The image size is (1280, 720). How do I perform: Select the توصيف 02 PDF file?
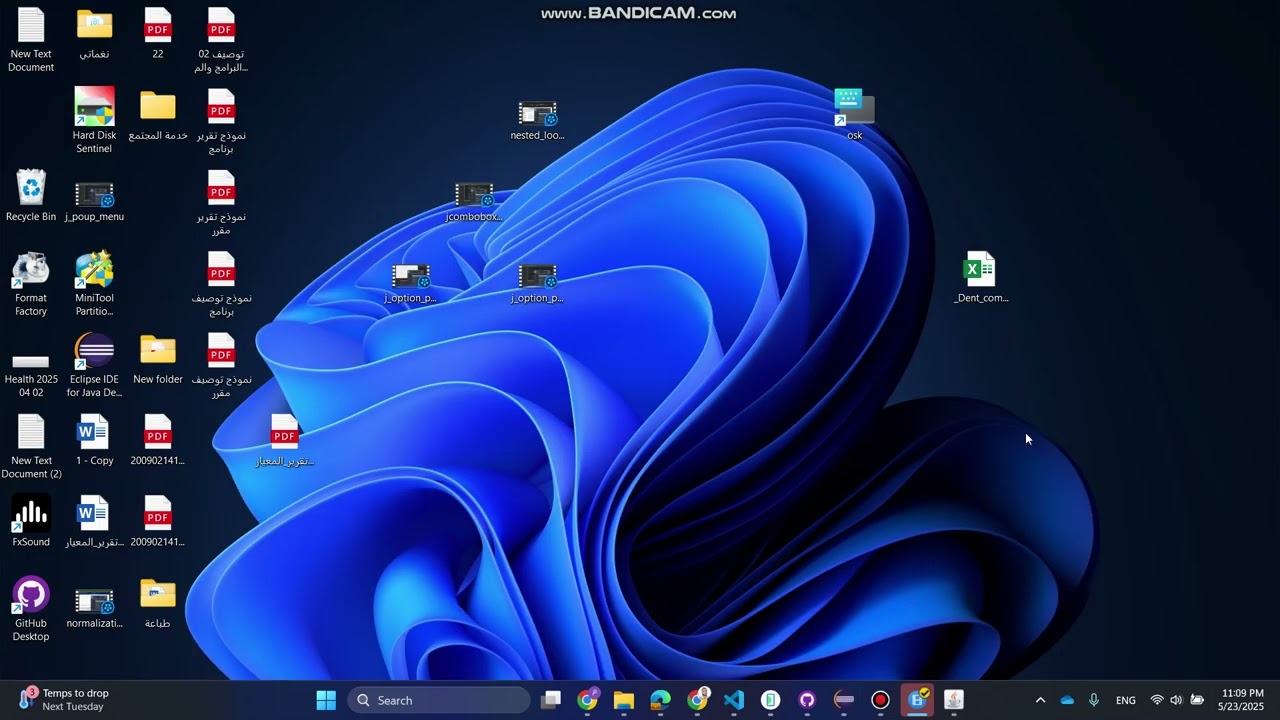click(x=221, y=40)
